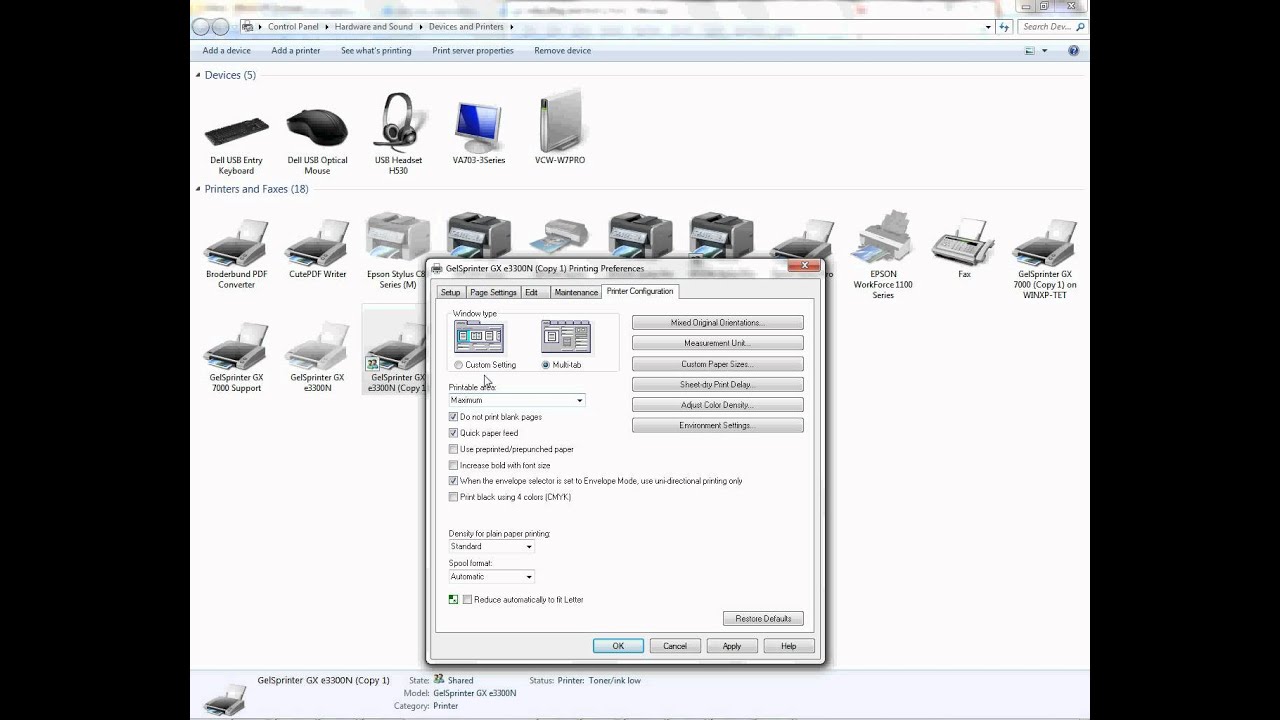
Task: Open the EPSON WorkForce 1100 Series printer
Action: [x=881, y=238]
